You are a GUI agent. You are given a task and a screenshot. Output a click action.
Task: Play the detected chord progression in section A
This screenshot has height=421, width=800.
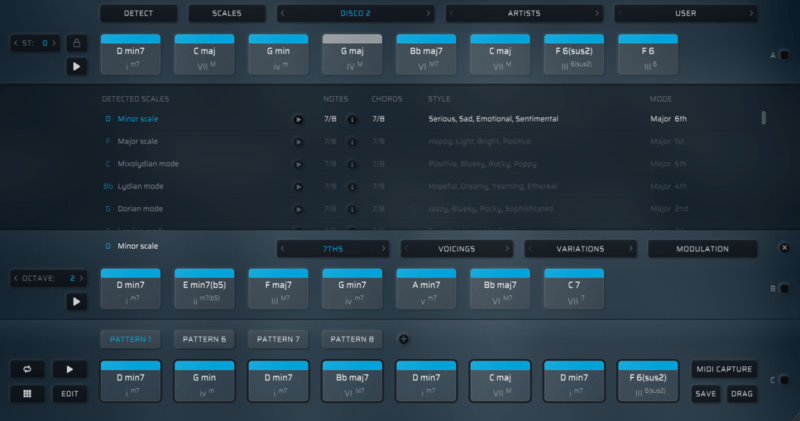tap(77, 66)
